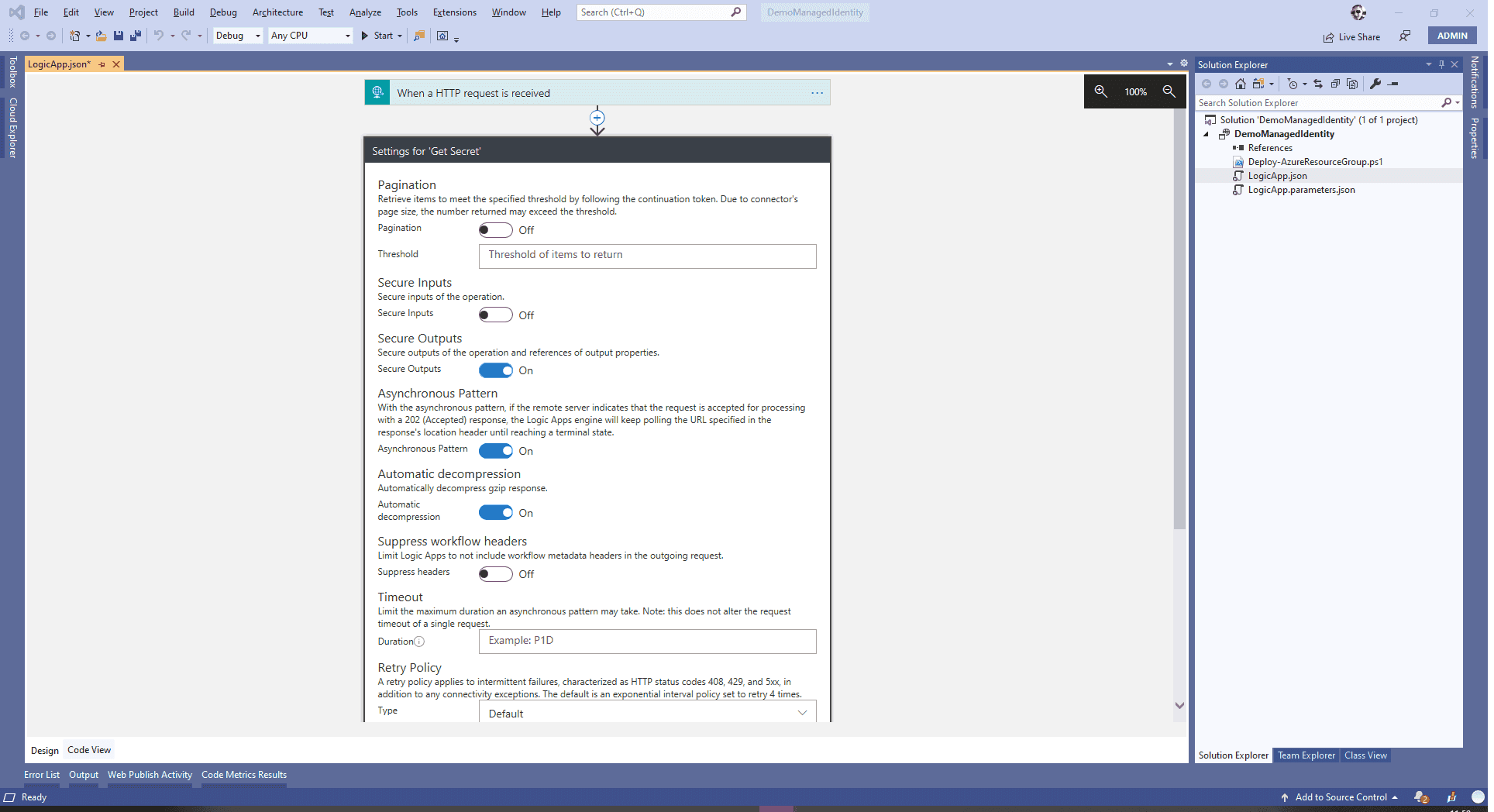This screenshot has width=1494, height=812.
Task: Turn on the Pagination toggle
Action: coord(495,230)
